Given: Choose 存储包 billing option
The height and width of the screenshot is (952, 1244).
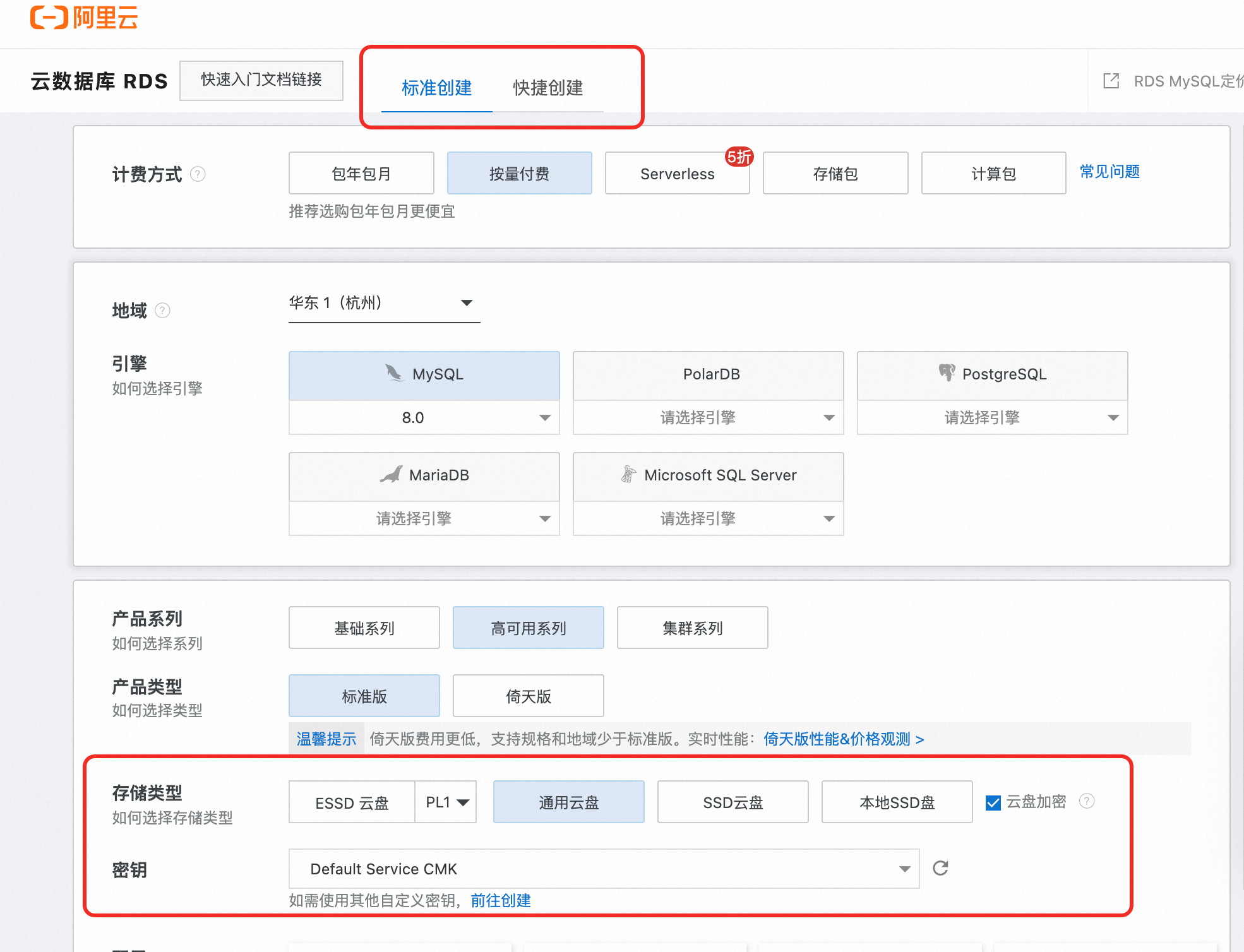Looking at the screenshot, I should (x=835, y=173).
